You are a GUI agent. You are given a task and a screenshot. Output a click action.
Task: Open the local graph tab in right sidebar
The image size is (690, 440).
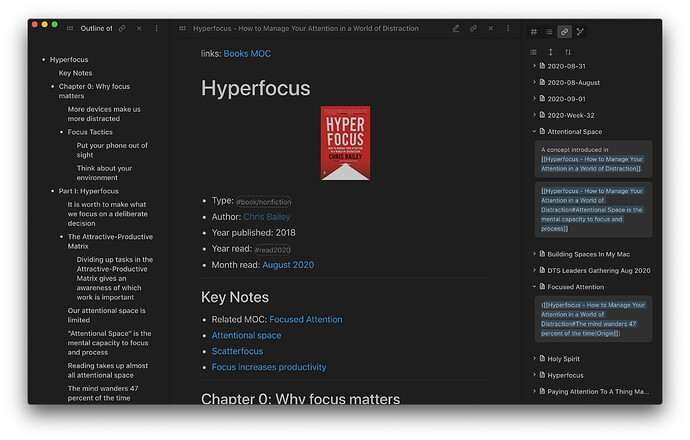(x=580, y=32)
